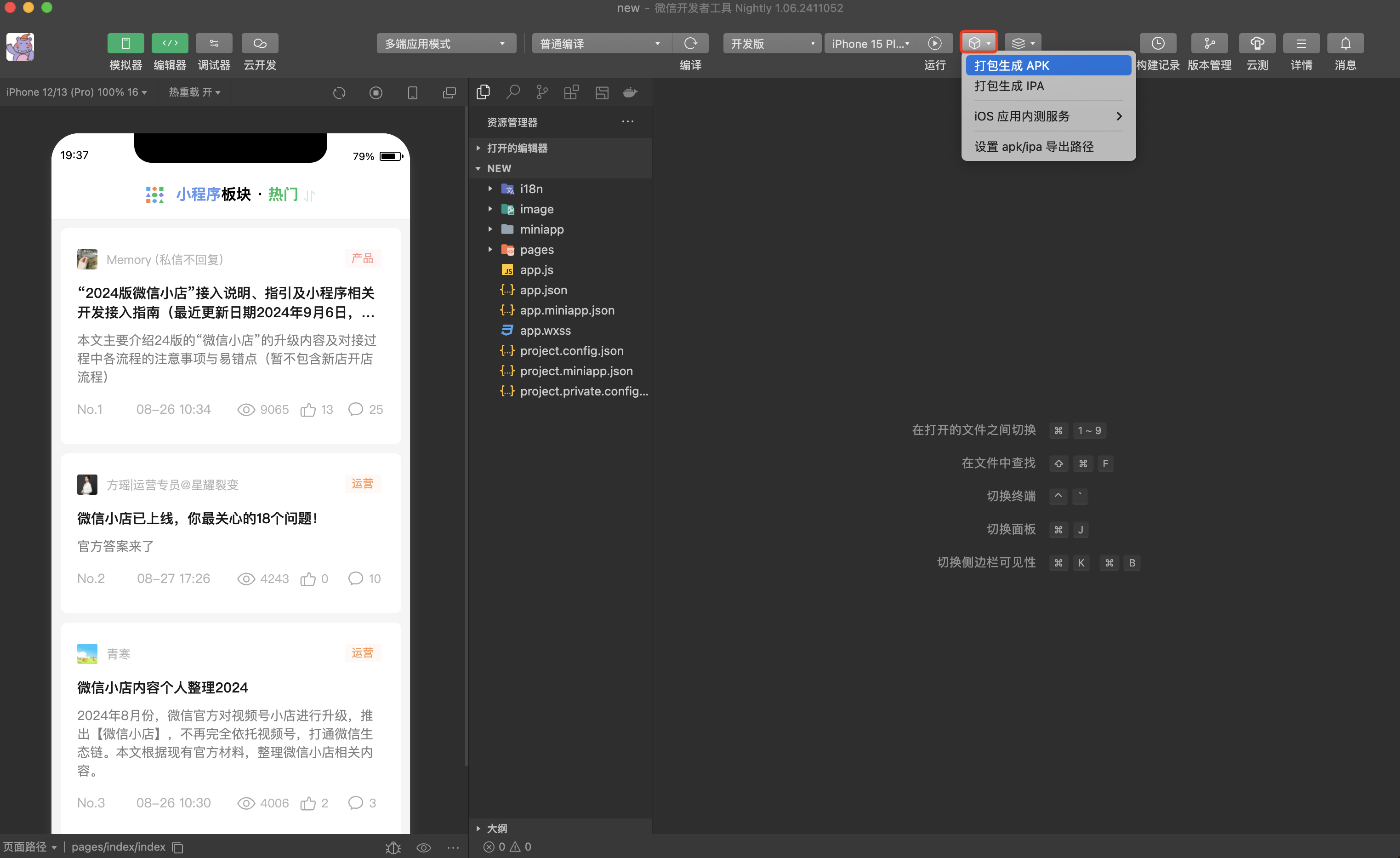This screenshot has width=1400, height=858.
Task: Copy the pages/index/index path icon
Action: click(x=177, y=847)
